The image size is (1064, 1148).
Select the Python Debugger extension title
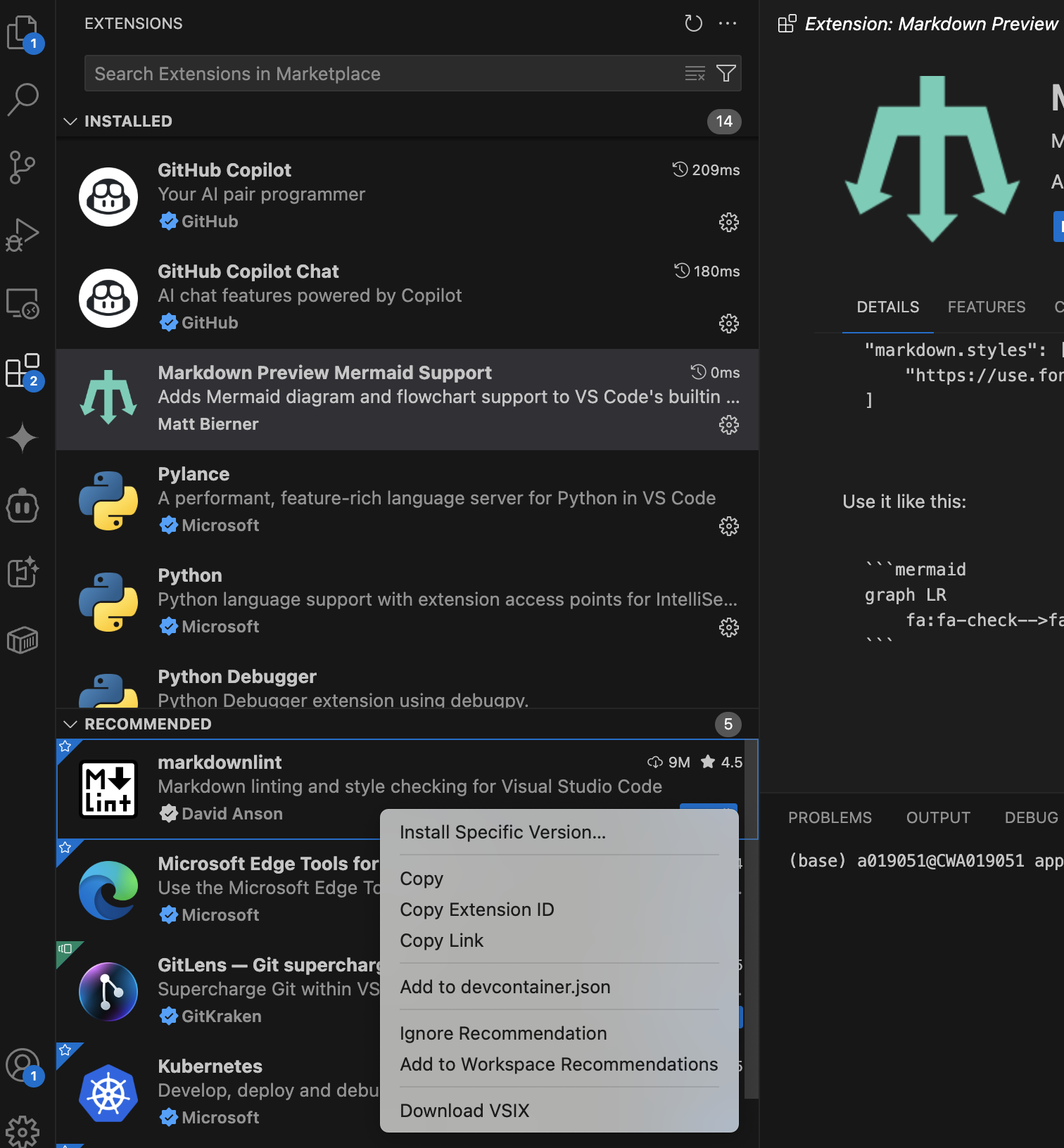pyautogui.click(x=237, y=677)
